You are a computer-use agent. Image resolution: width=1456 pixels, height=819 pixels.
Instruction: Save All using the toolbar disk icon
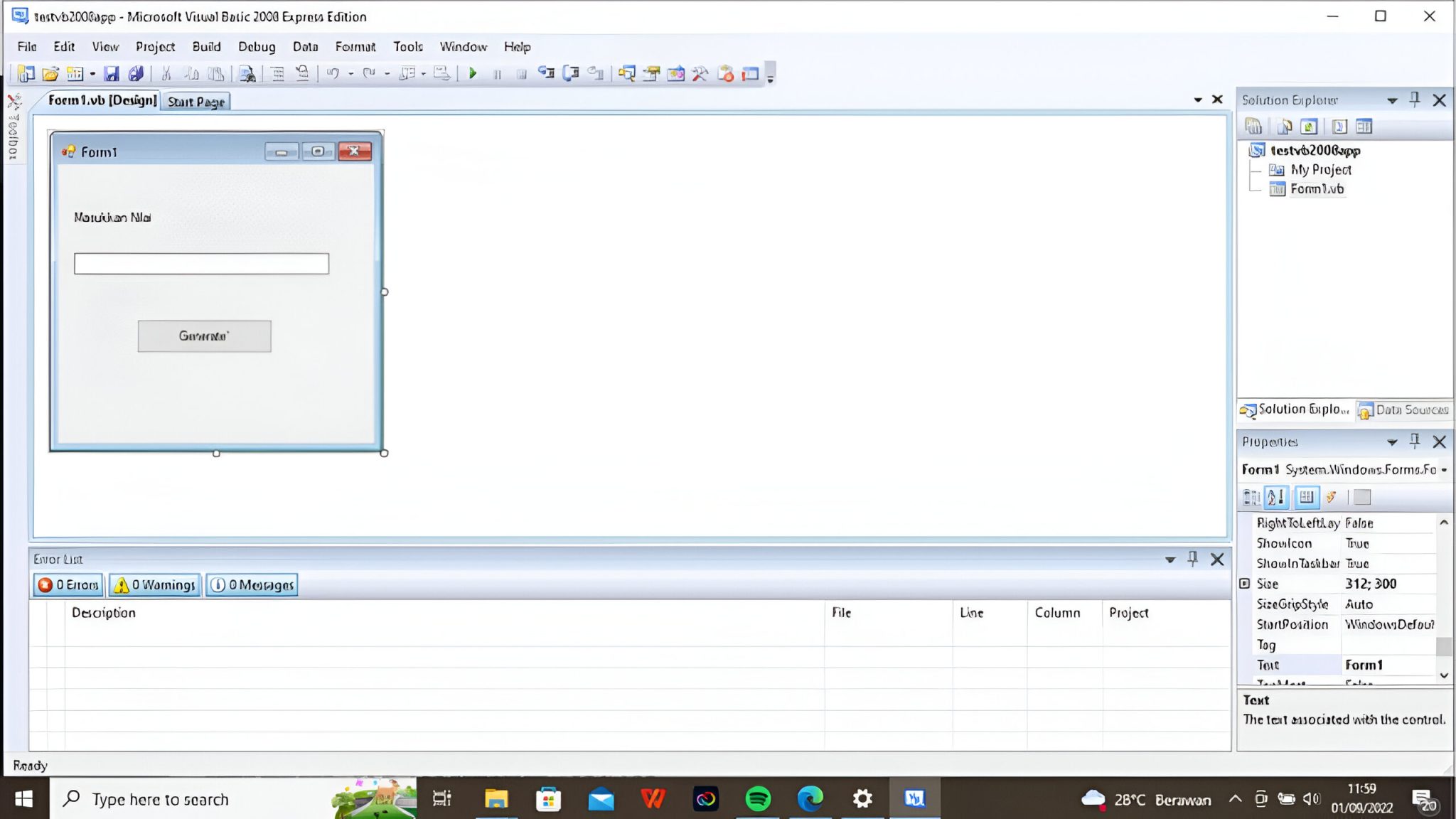tap(136, 73)
